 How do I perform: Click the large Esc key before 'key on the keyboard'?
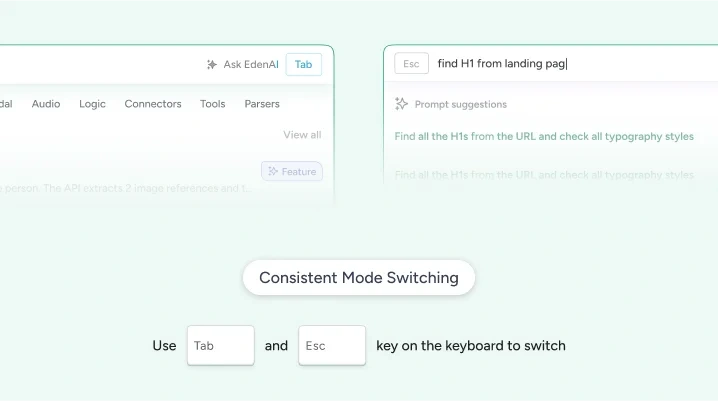332,346
